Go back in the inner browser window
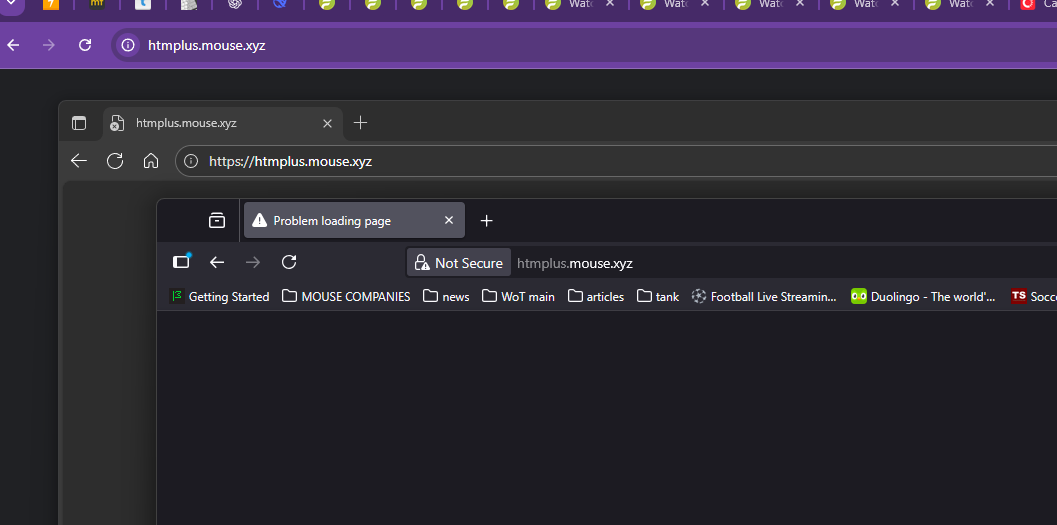 click(x=216, y=262)
